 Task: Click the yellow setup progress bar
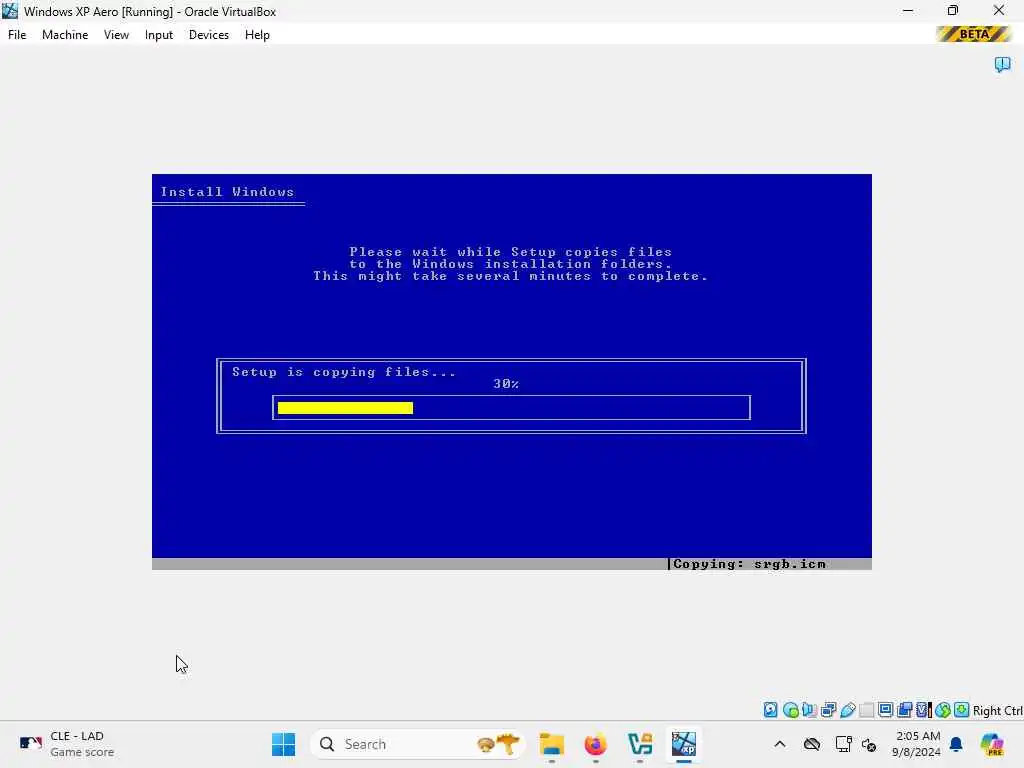[x=345, y=408]
